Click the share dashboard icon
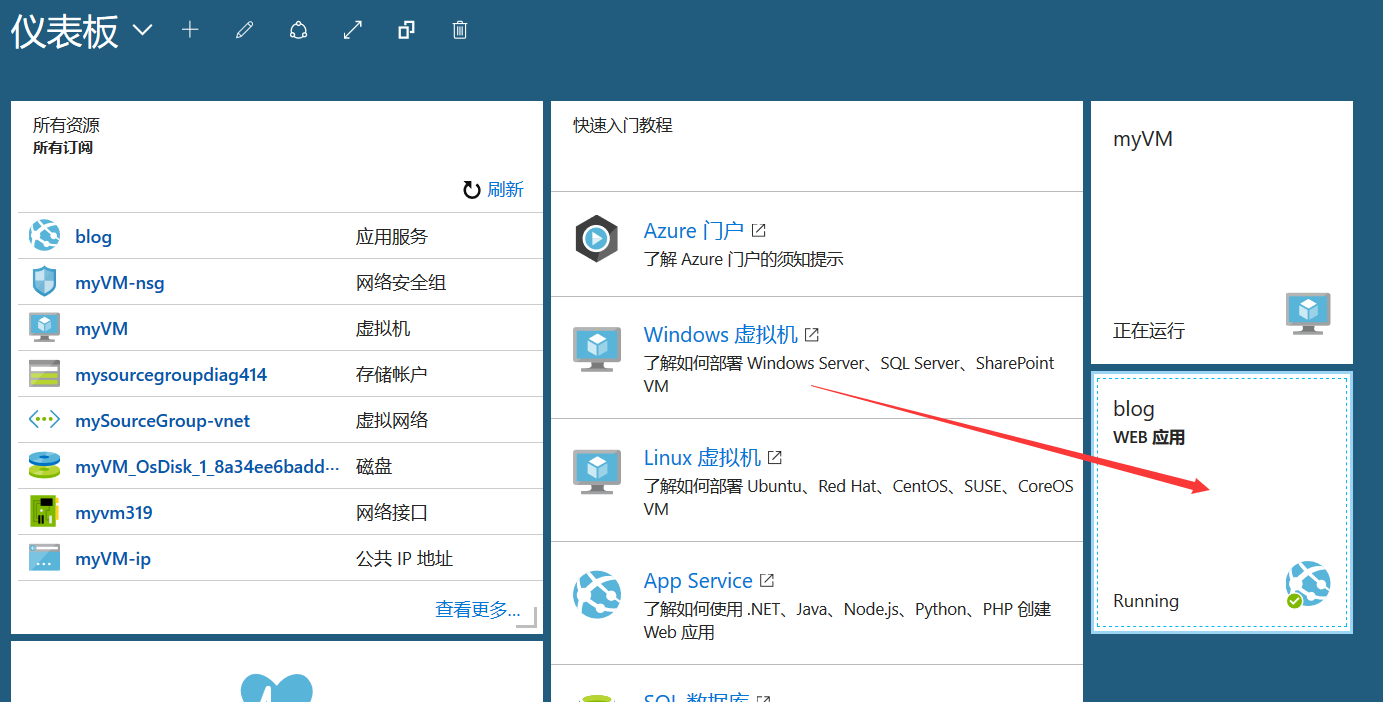 (x=298, y=30)
